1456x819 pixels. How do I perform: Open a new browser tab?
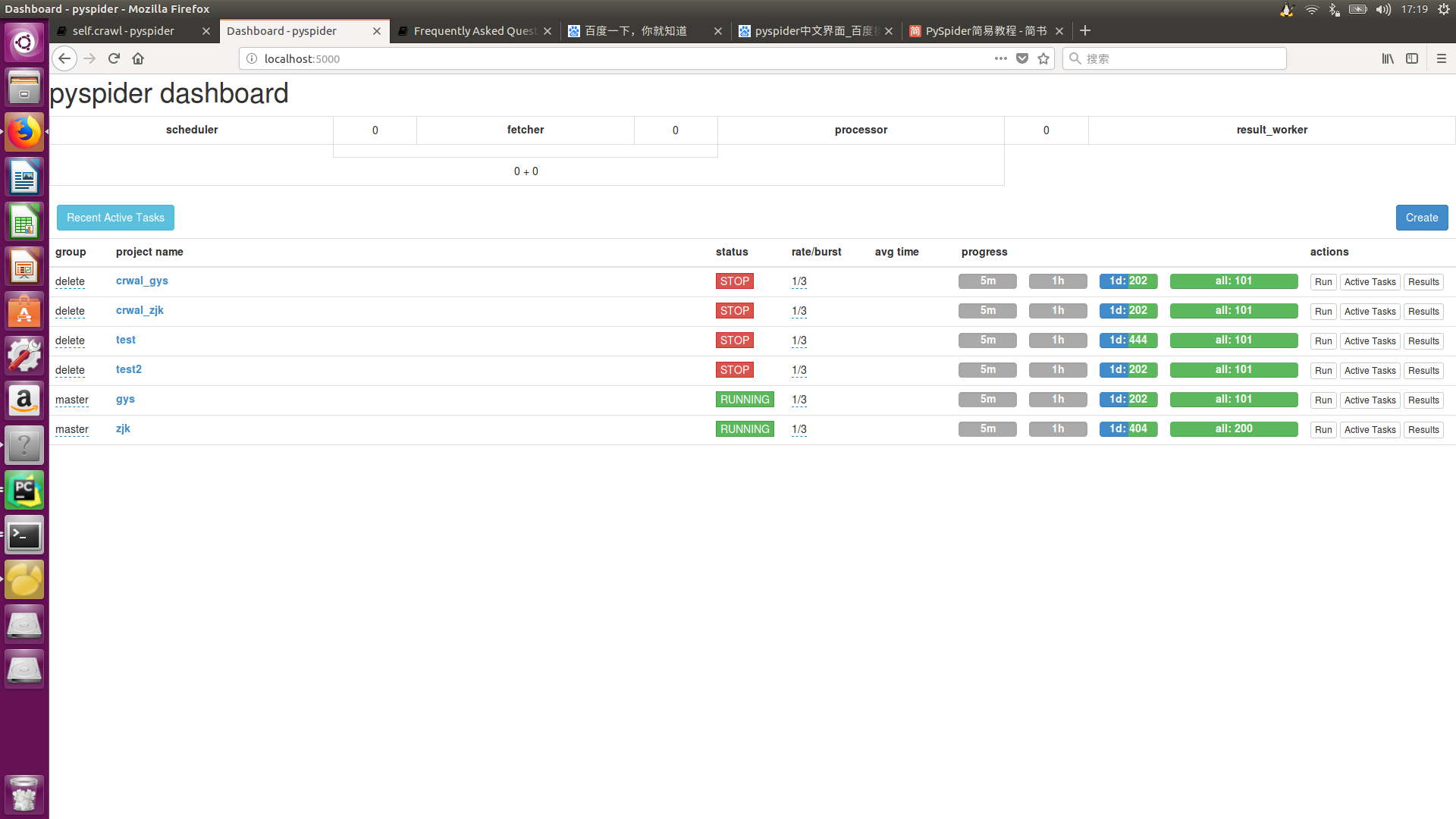pos(1085,30)
